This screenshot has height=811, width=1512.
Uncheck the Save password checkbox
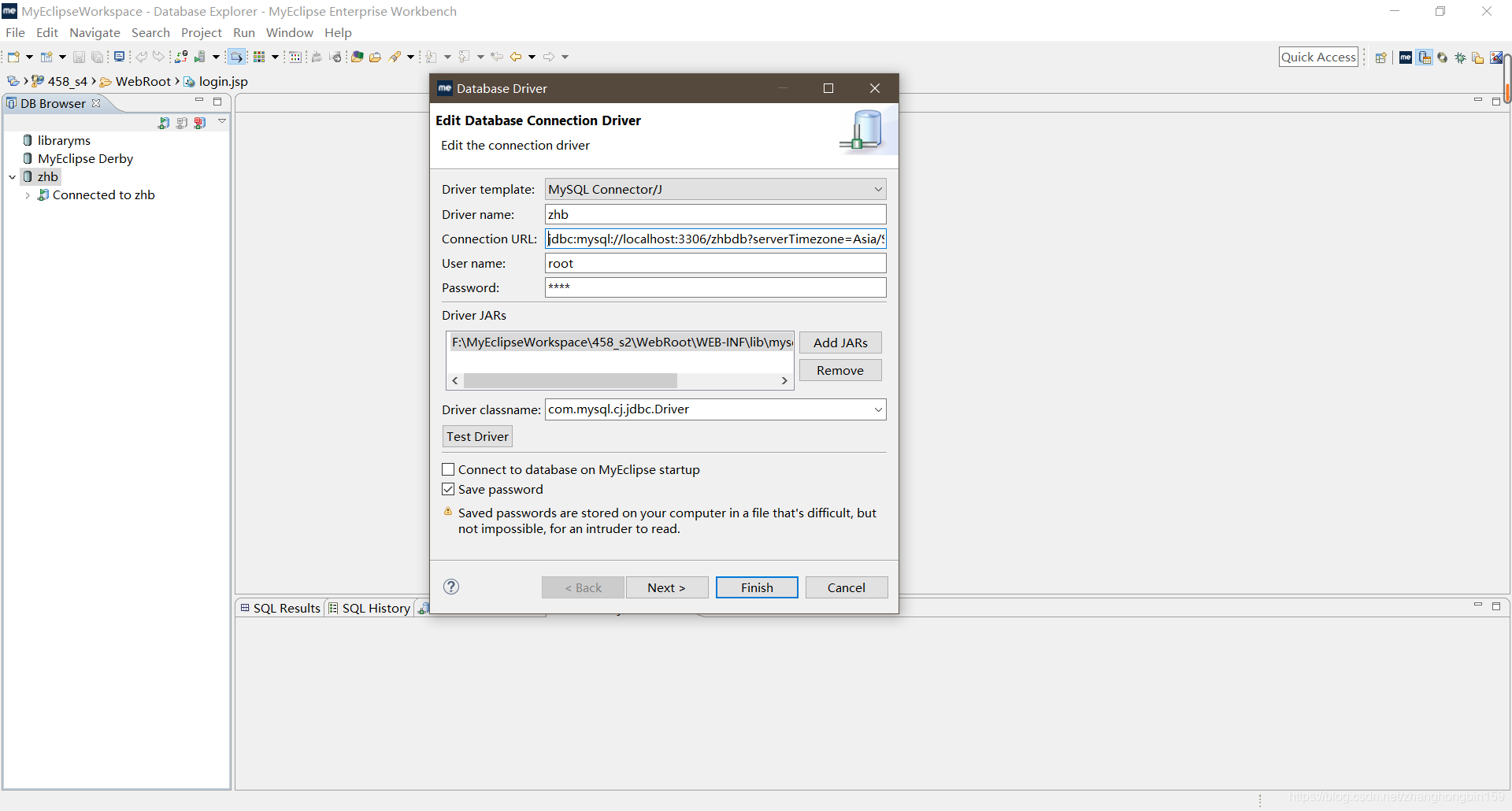pos(448,489)
